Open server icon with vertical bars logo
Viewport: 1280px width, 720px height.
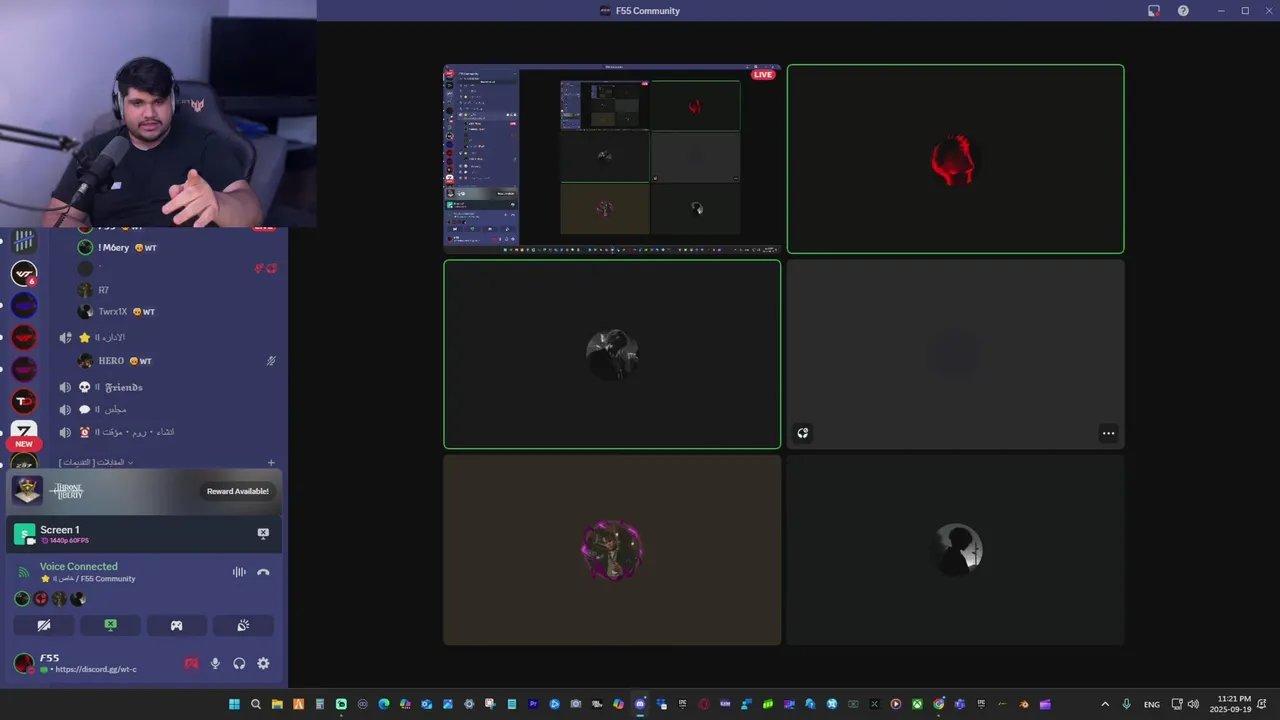click(24, 240)
